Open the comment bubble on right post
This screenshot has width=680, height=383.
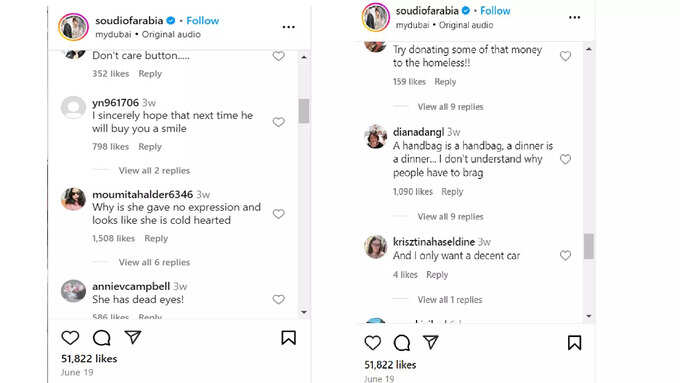[402, 343]
